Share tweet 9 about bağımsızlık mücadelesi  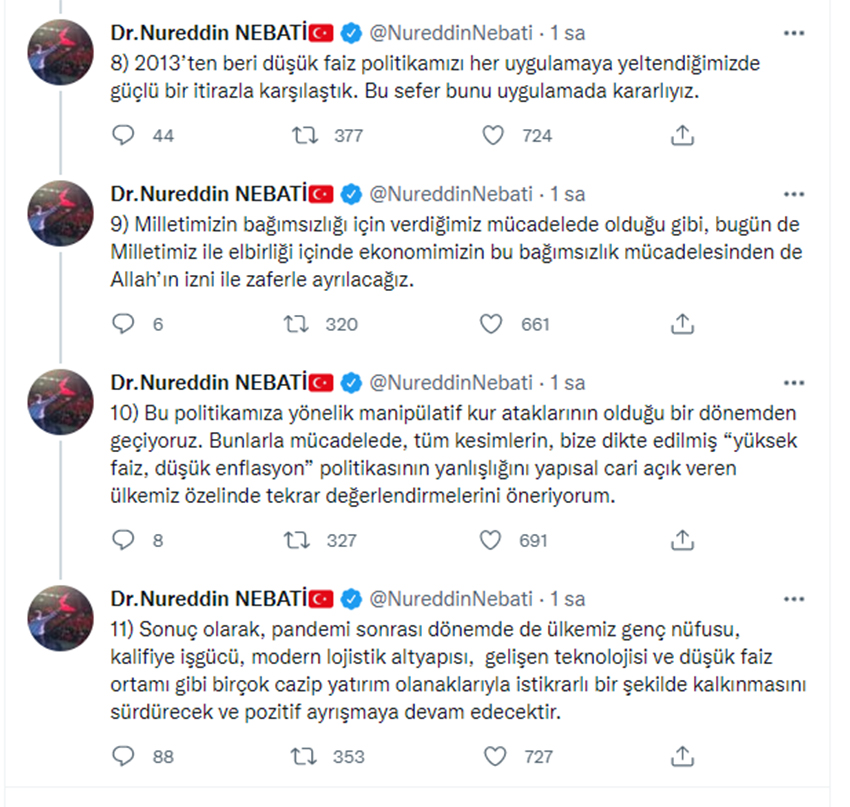(x=682, y=324)
